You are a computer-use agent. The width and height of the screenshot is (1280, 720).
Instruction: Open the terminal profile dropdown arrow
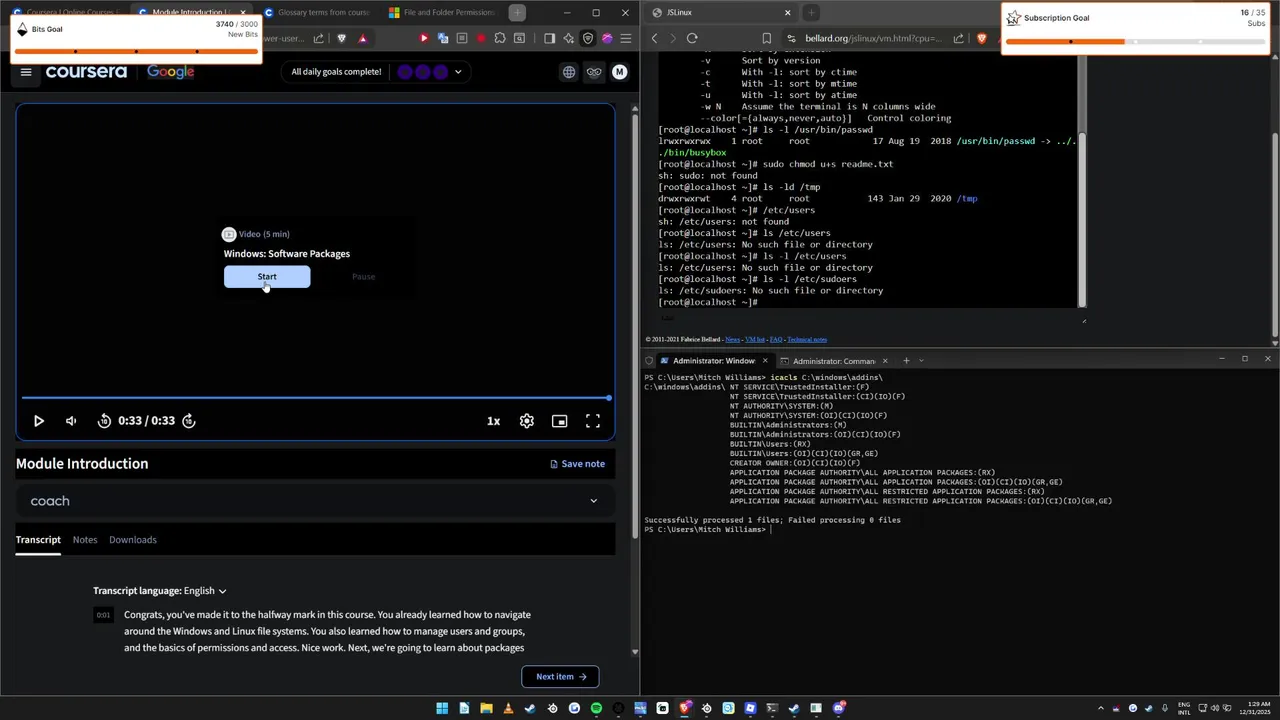click(x=921, y=361)
